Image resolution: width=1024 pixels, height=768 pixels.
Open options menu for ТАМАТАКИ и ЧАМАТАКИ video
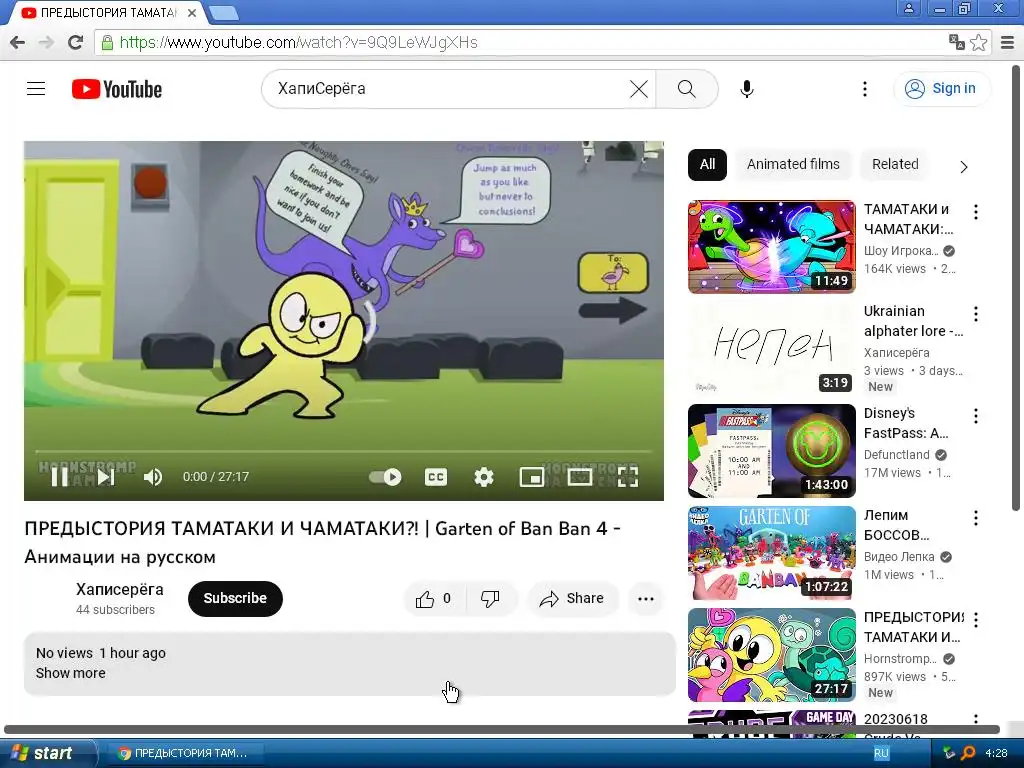pyautogui.click(x=976, y=212)
